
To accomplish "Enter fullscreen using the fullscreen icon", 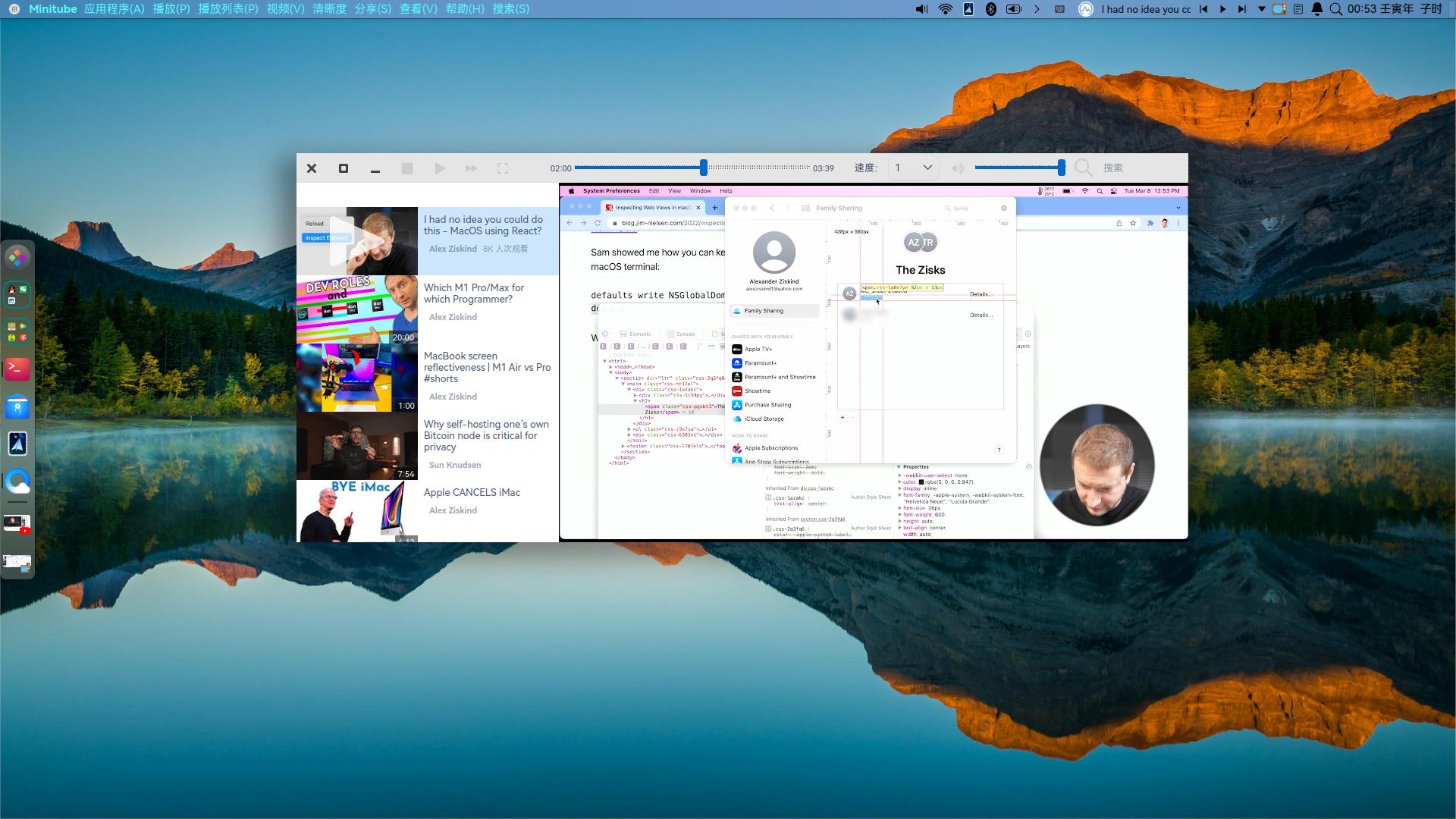I will pyautogui.click(x=502, y=168).
